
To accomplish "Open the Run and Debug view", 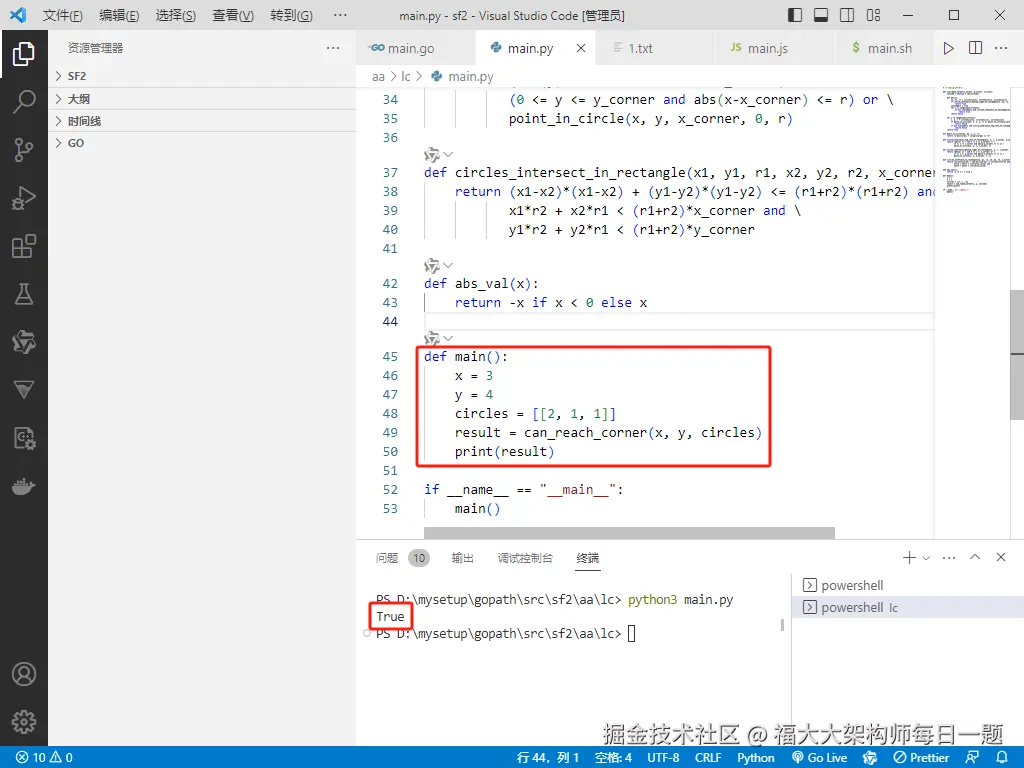I will click(x=24, y=198).
